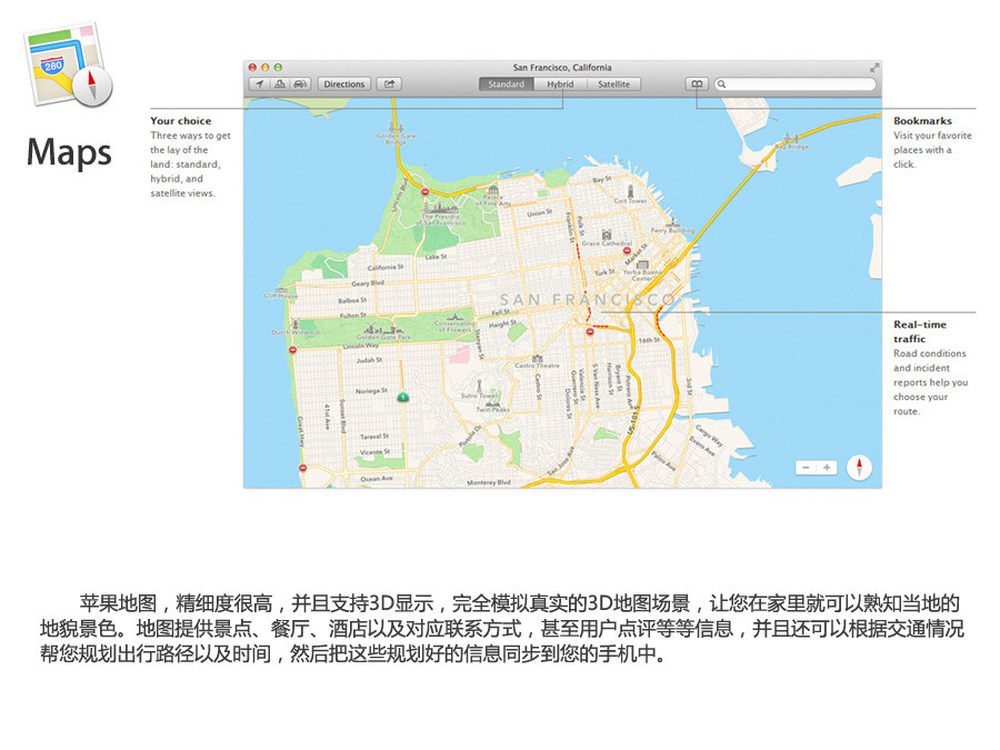Click the Judah St label

pyautogui.click(x=369, y=360)
